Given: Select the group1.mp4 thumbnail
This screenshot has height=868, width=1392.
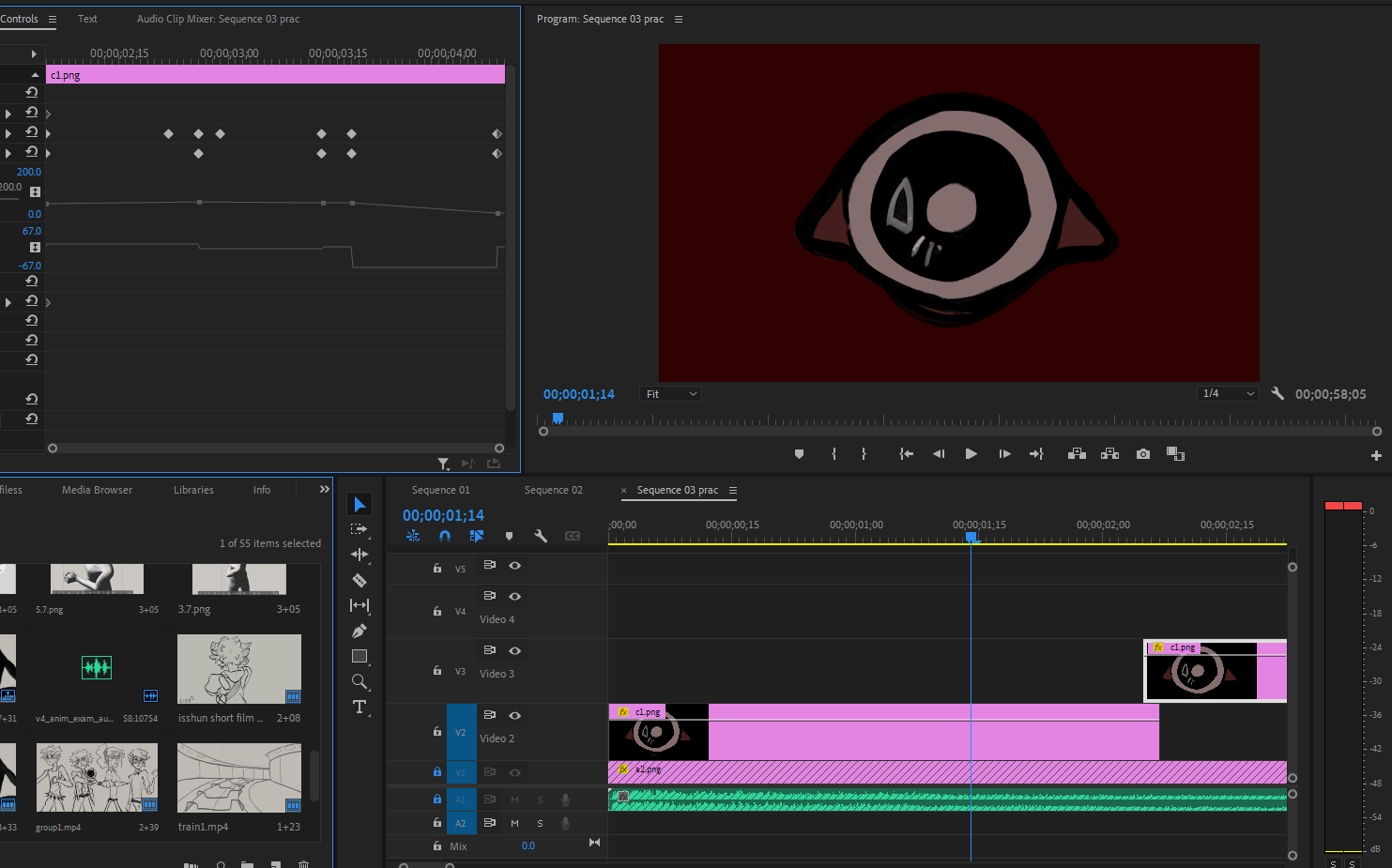Looking at the screenshot, I should [97, 778].
